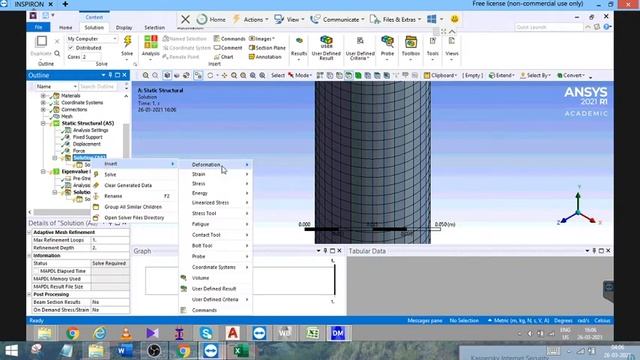Click into Search Outline field

click(98, 87)
